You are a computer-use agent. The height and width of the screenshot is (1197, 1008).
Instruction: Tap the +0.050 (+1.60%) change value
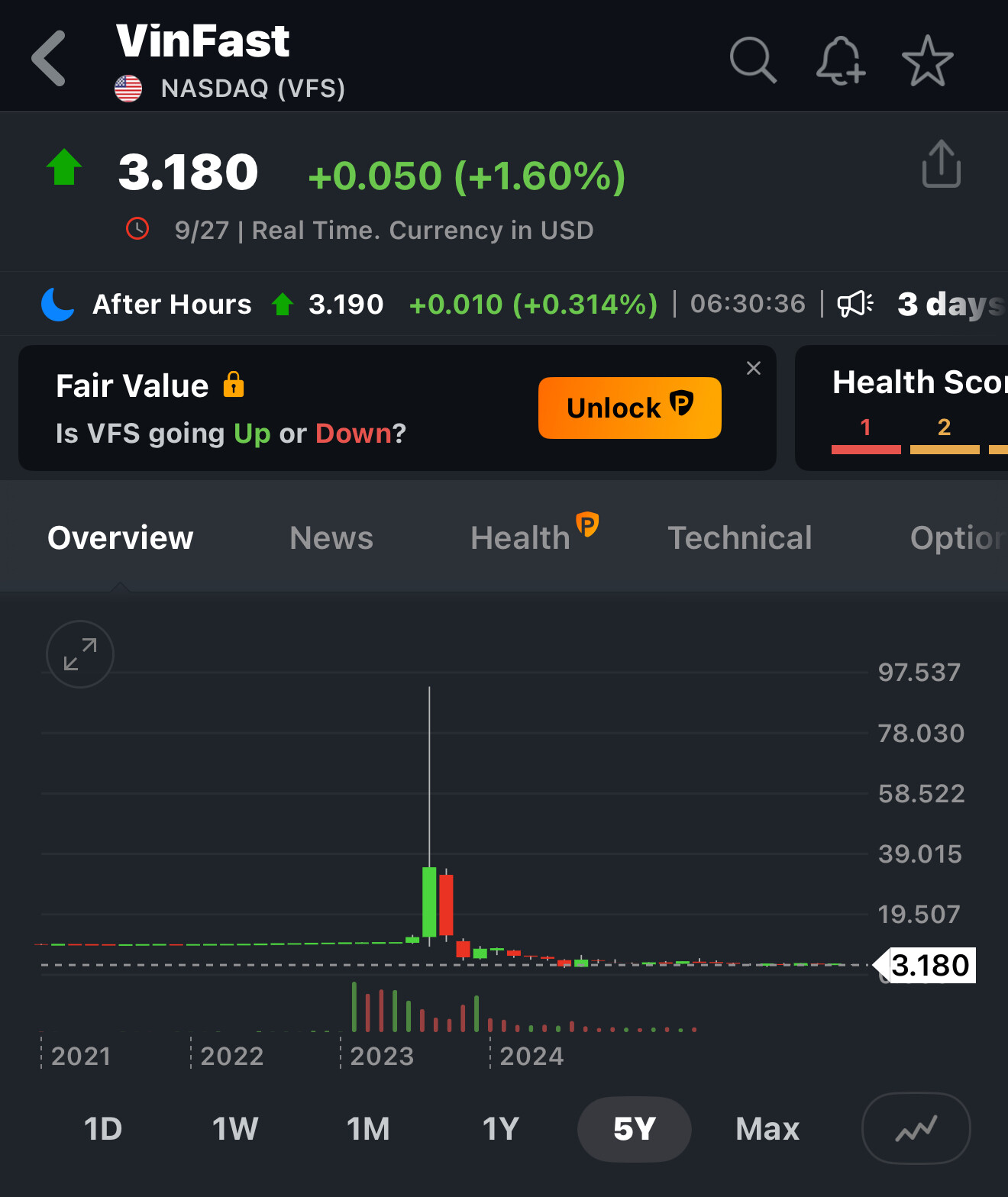point(467,176)
